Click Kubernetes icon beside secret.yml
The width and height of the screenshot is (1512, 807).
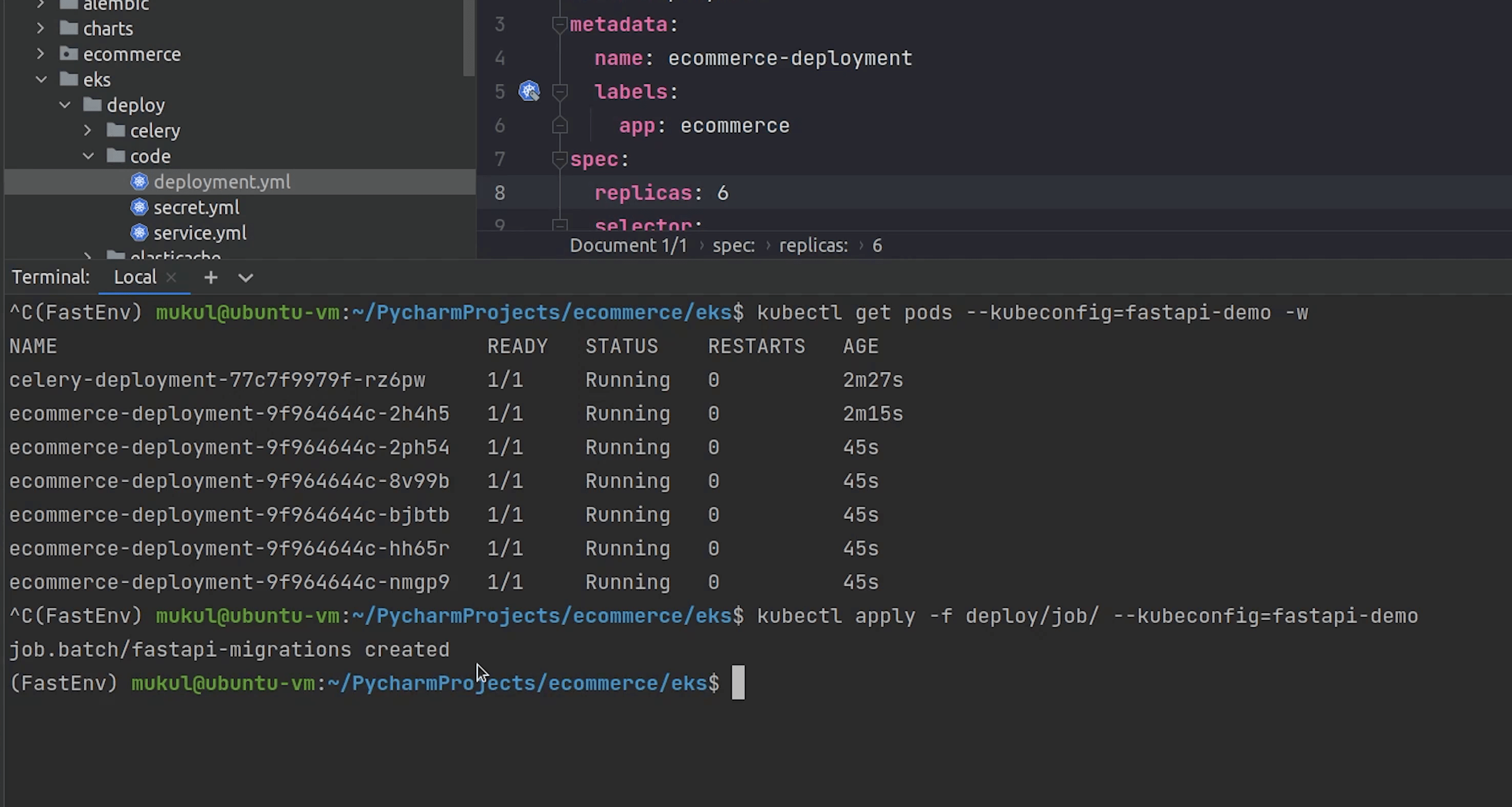(x=139, y=207)
